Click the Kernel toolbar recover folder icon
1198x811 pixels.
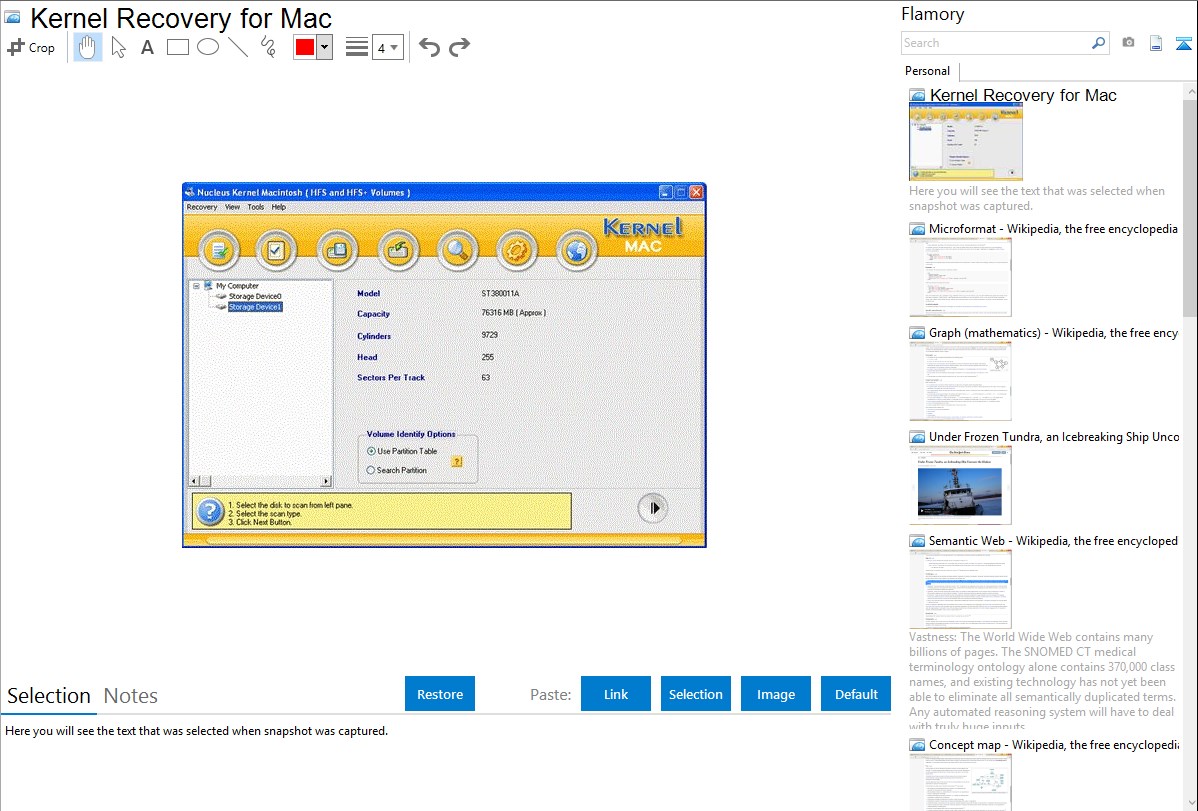pos(397,251)
